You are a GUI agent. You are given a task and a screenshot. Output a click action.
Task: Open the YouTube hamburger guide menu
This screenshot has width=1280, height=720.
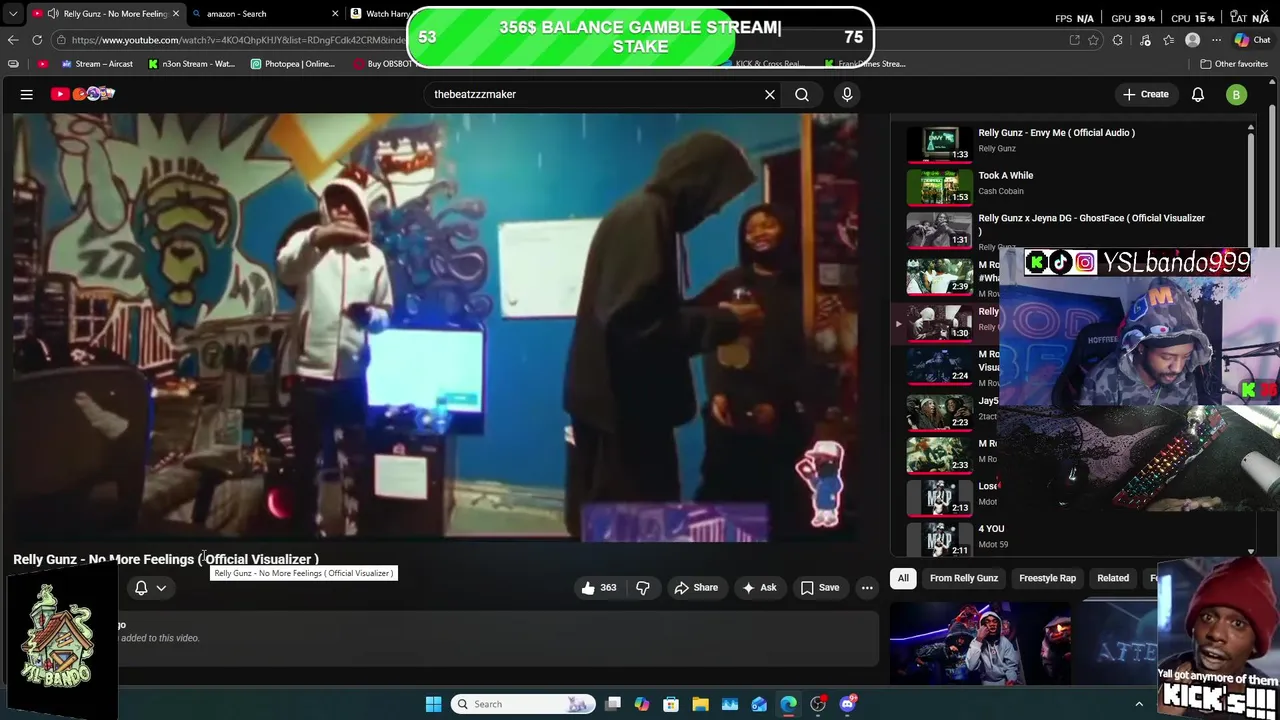(27, 94)
